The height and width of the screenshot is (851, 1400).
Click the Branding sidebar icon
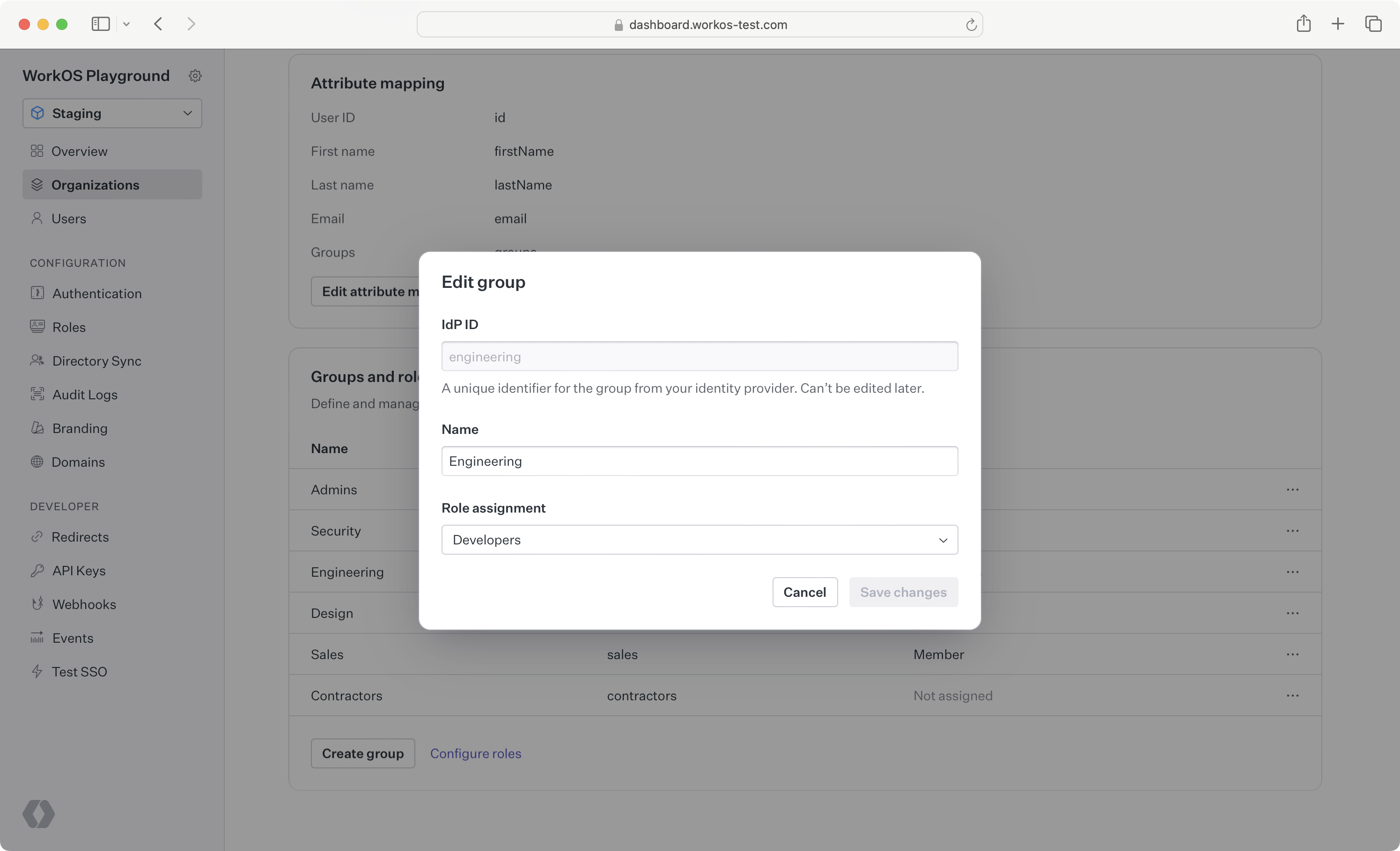point(37,427)
